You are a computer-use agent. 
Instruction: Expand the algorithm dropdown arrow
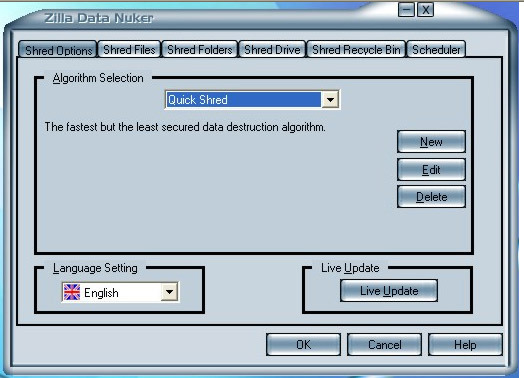[x=330, y=100]
